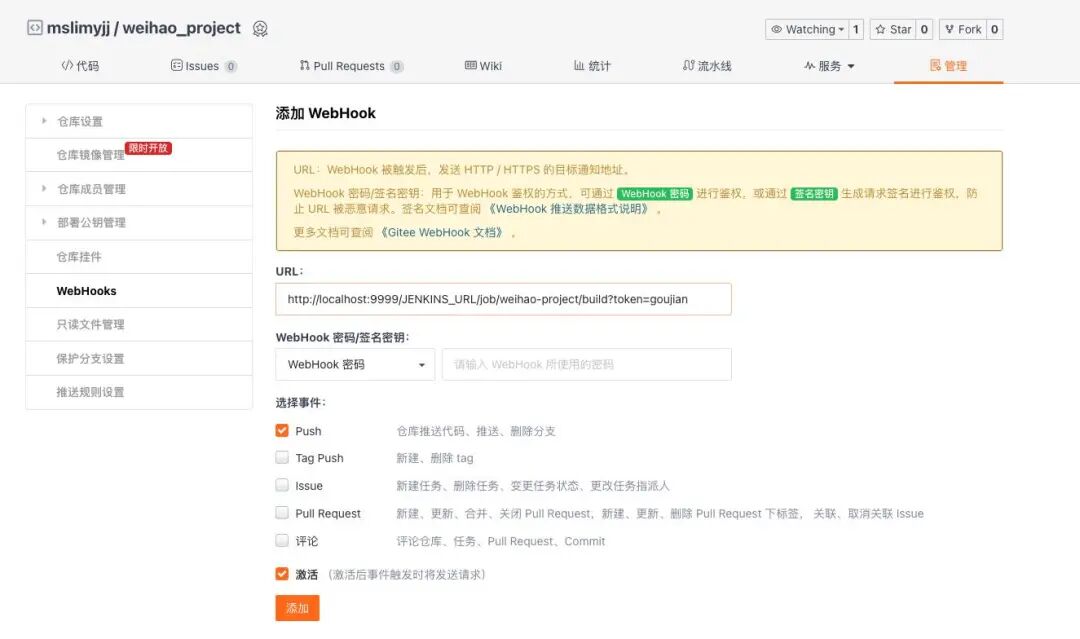Click the Fork count 0

[995, 30]
